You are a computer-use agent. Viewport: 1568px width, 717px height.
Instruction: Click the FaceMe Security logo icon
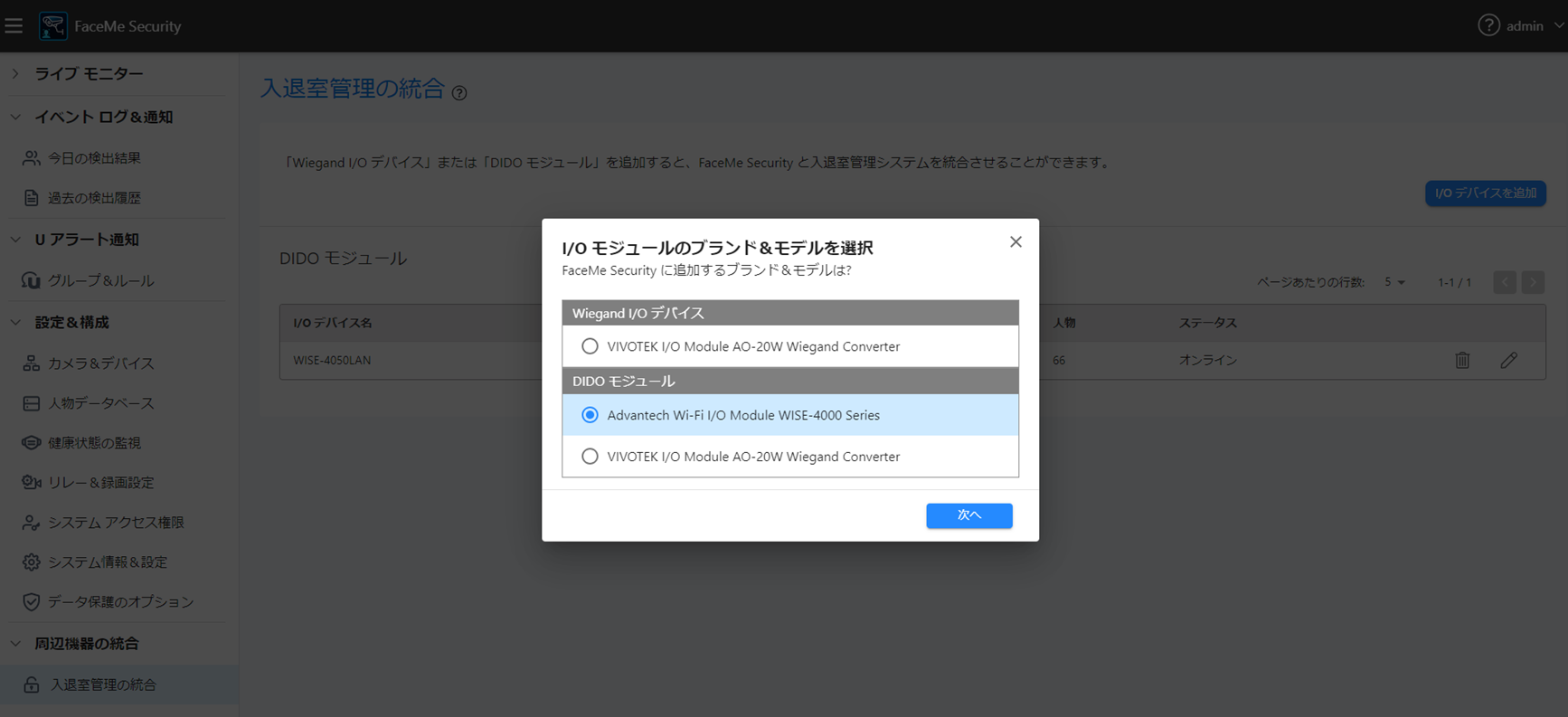point(53,26)
